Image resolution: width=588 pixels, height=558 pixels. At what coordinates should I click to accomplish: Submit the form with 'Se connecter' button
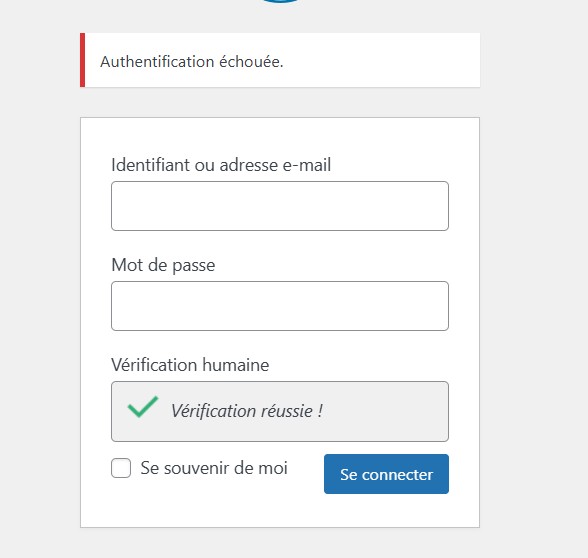[386, 474]
